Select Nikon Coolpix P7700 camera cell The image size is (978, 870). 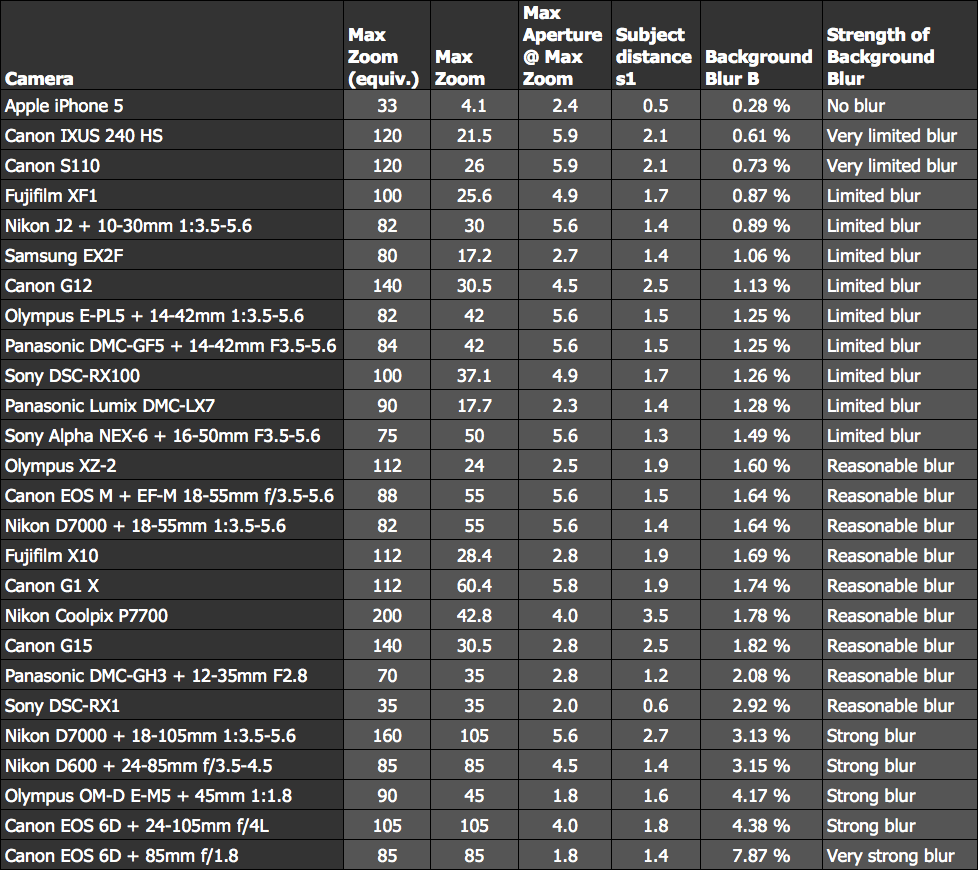point(172,616)
